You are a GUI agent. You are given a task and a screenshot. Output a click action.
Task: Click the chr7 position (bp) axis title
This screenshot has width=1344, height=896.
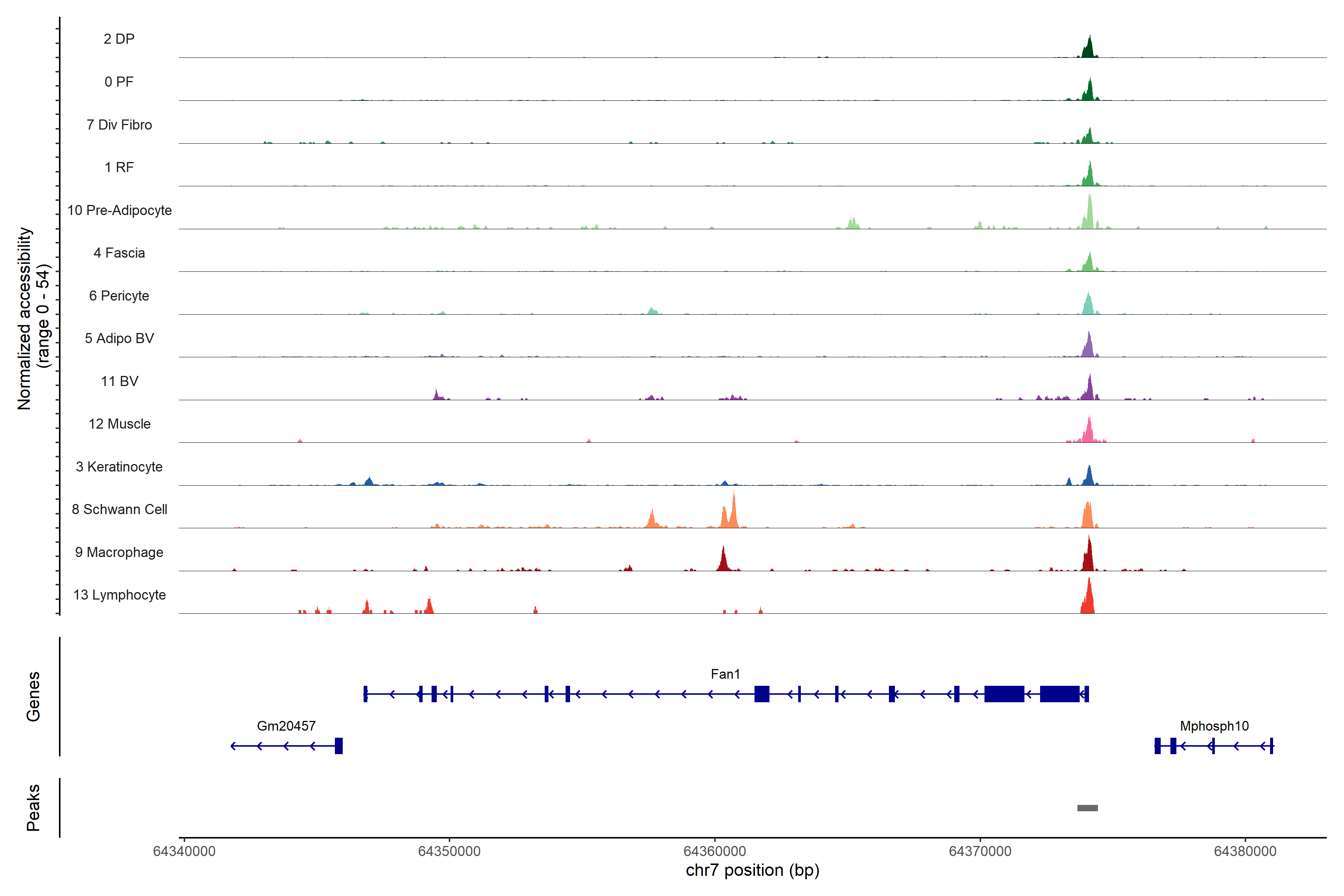tap(752, 871)
